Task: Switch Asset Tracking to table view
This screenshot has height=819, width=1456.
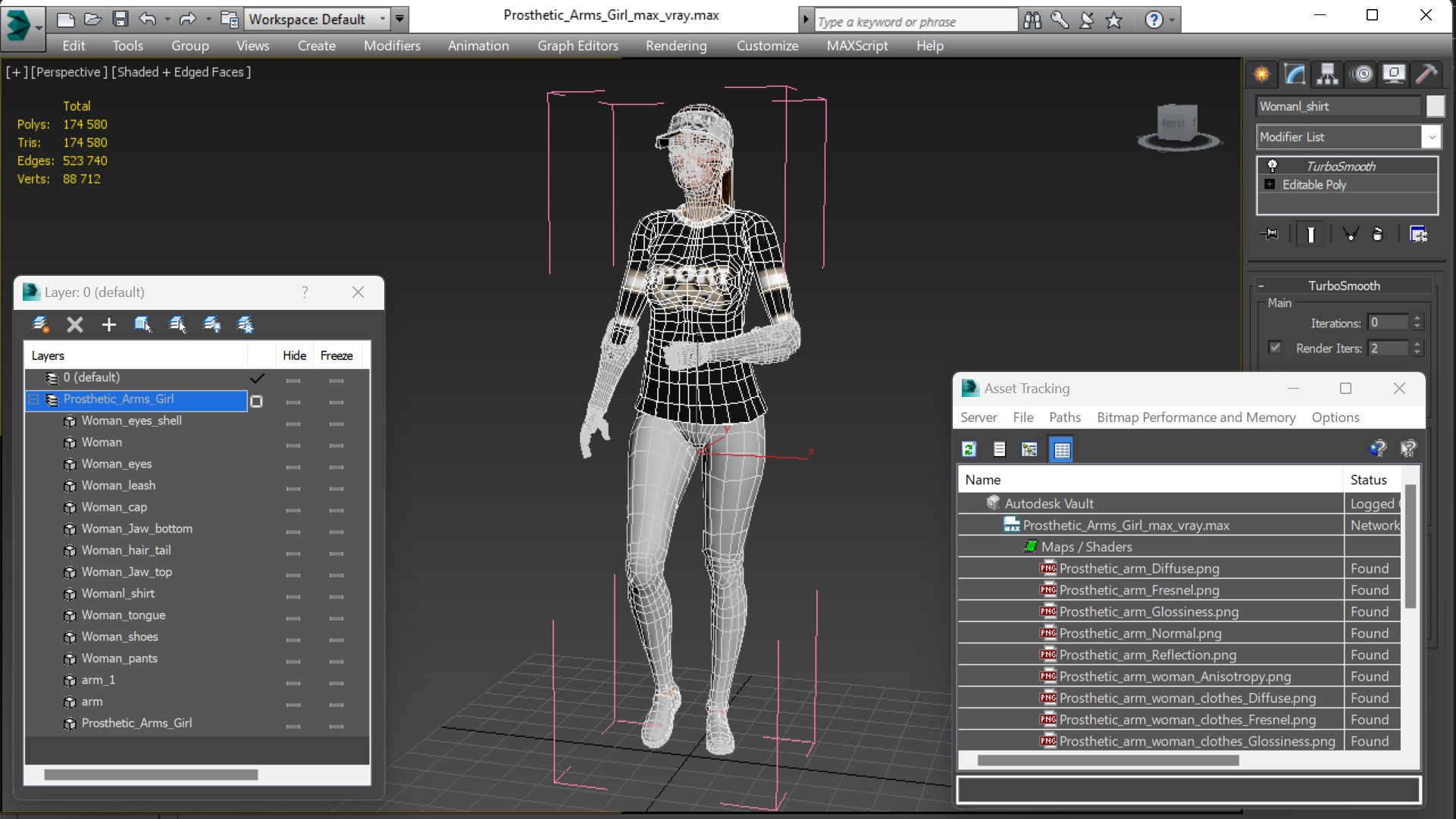Action: pos(1061,449)
